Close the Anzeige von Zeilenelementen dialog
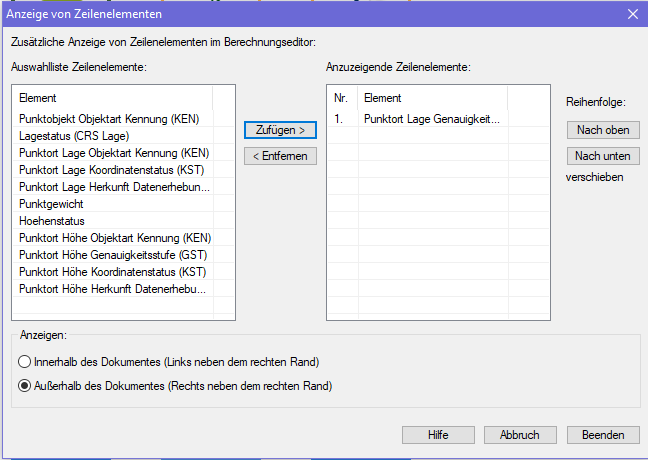 632,14
